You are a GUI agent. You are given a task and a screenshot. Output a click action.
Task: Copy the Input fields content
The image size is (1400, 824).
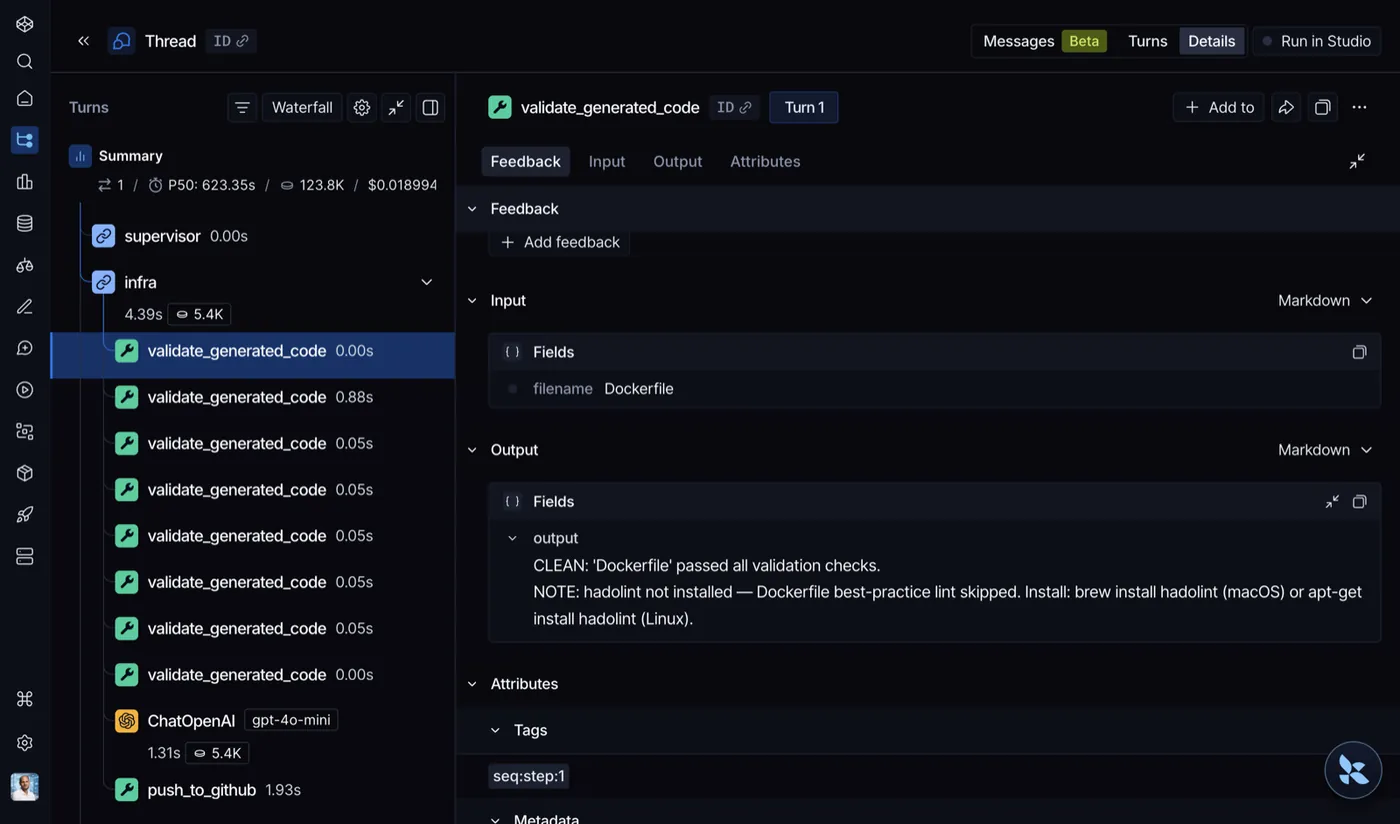tap(1359, 352)
